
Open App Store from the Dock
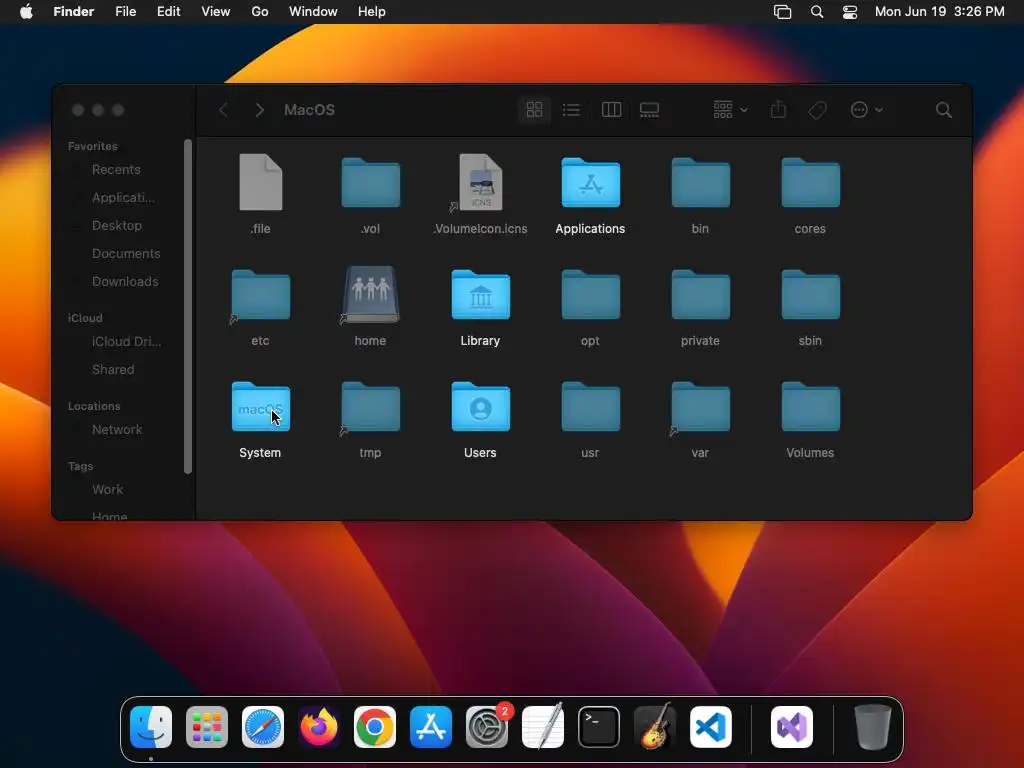pos(431,727)
